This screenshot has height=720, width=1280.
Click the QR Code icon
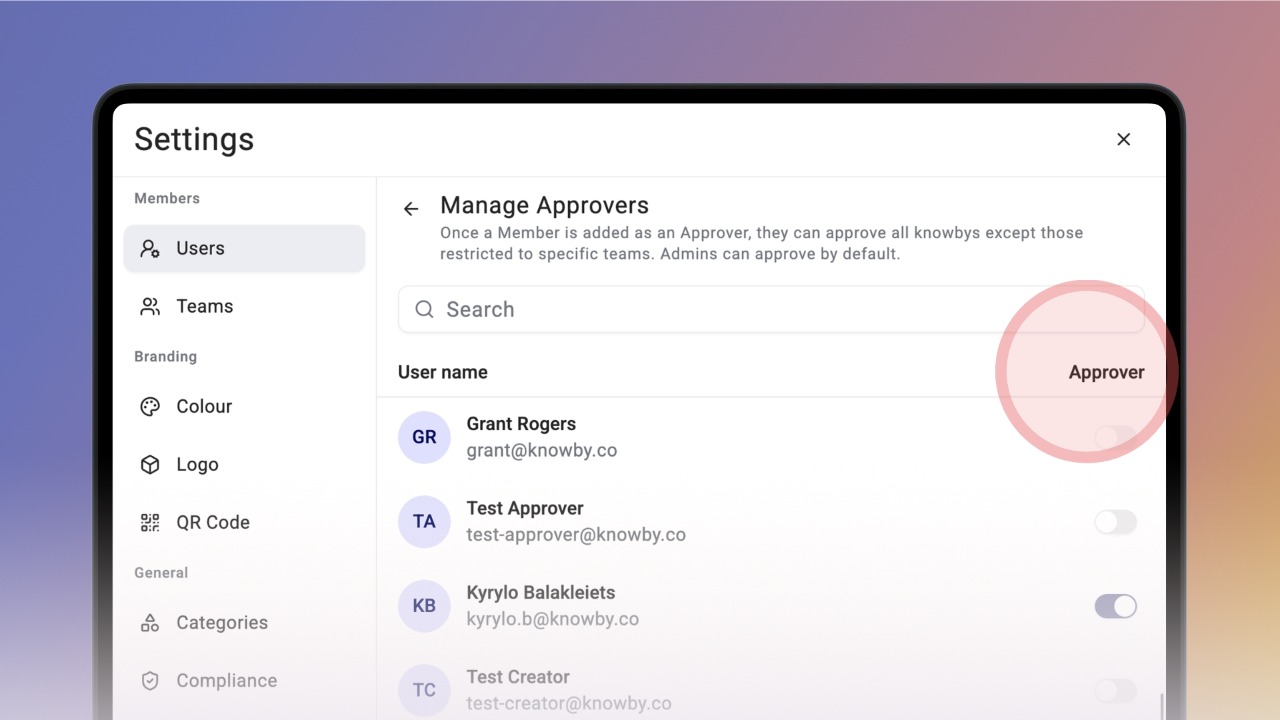150,523
